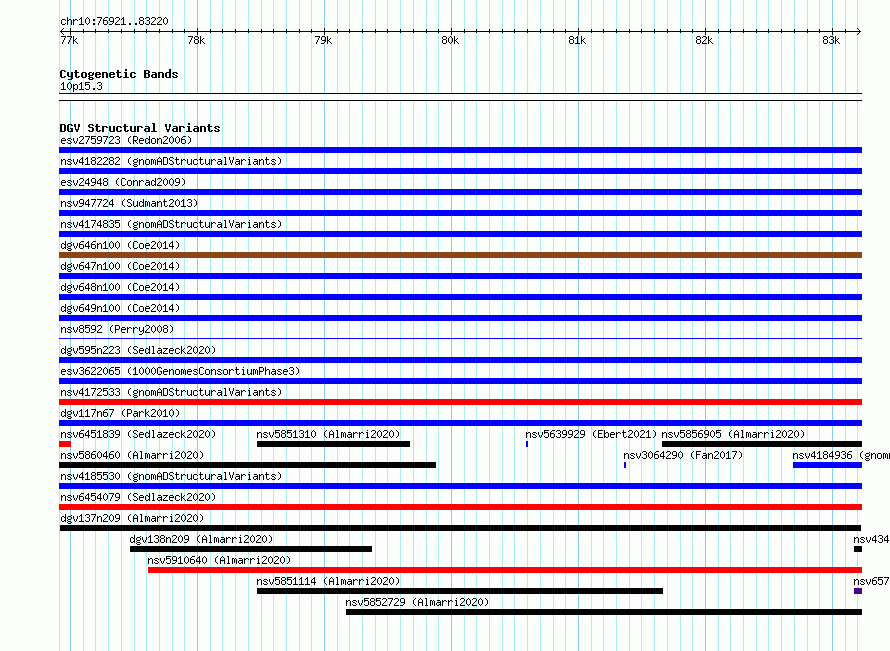Click the nsv5852729 (Almarri2020) label
Screen dimensions: 890x651
[417, 602]
